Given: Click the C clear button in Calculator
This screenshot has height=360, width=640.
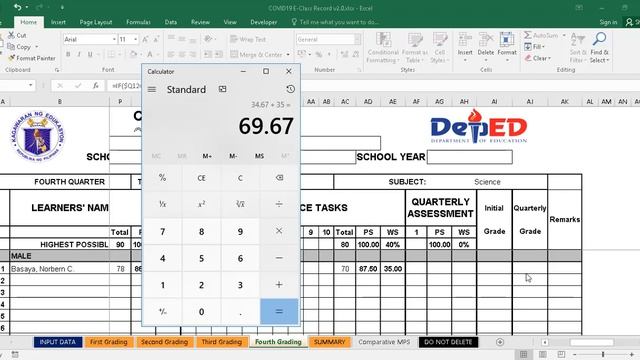Looking at the screenshot, I should pyautogui.click(x=240, y=178).
